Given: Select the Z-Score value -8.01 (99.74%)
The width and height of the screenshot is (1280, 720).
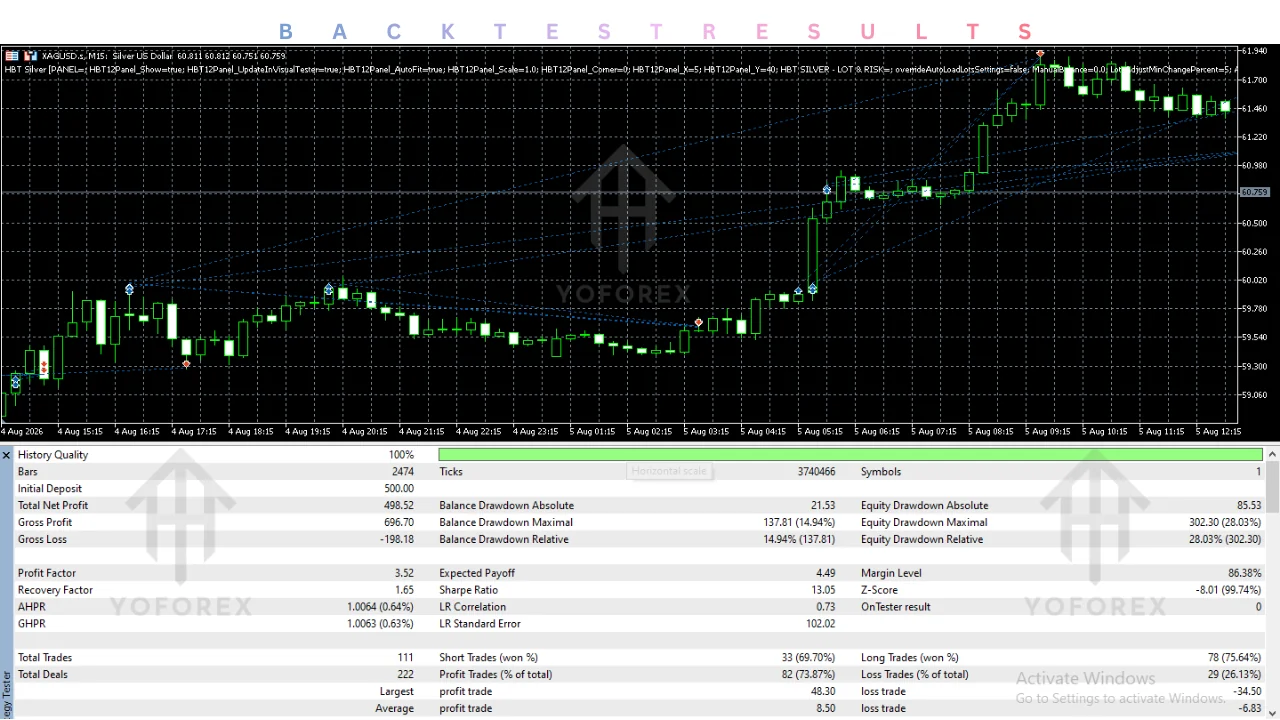Looking at the screenshot, I should tap(1229, 591).
